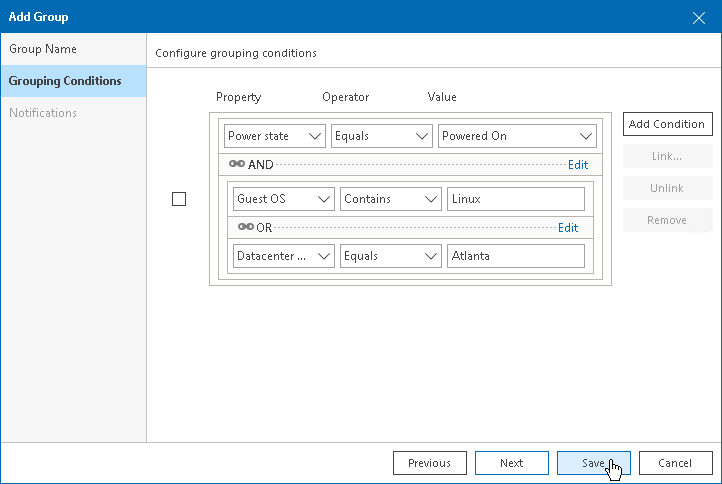Click the Linux value text field

(515, 199)
